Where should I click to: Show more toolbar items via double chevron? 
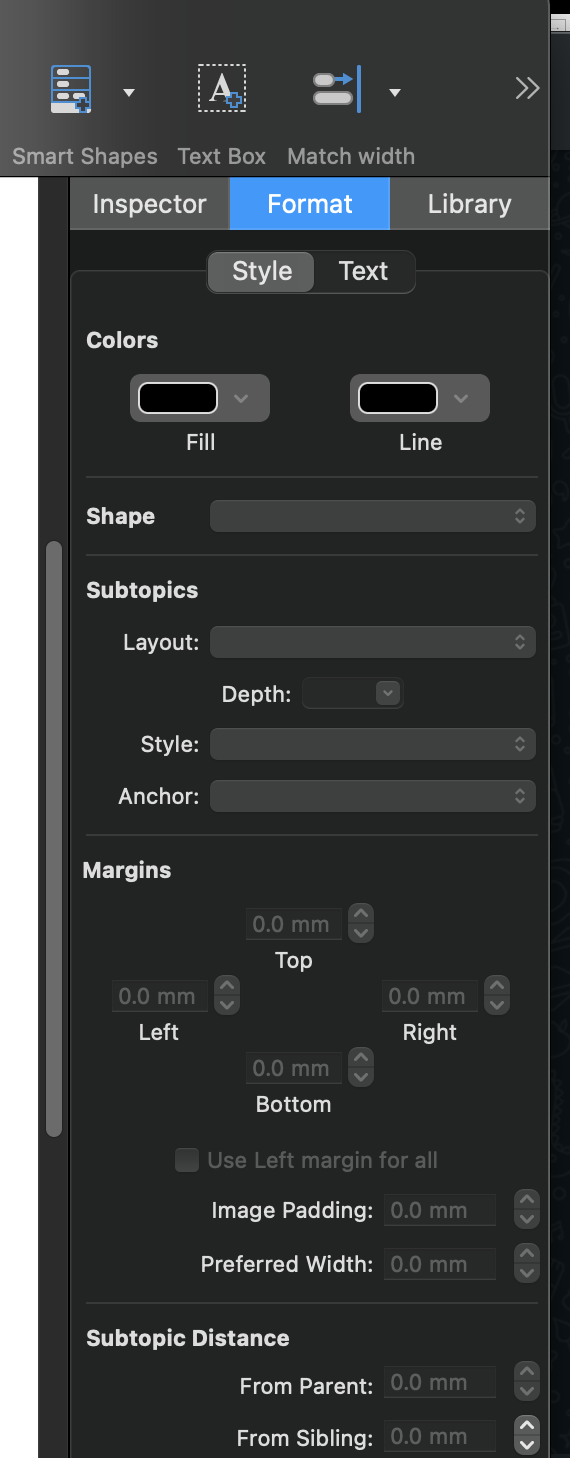pyautogui.click(x=527, y=89)
